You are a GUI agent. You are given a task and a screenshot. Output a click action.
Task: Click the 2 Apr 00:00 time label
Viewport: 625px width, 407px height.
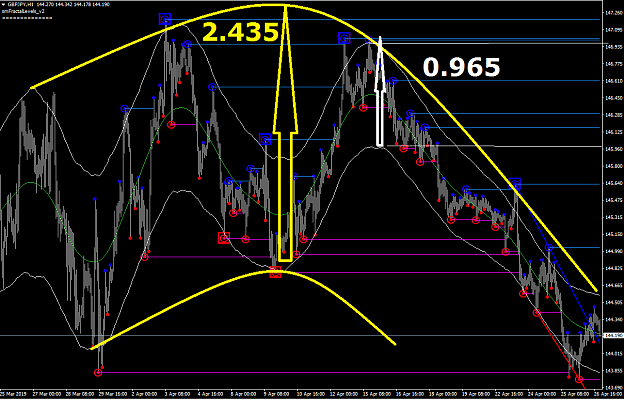click(x=145, y=394)
